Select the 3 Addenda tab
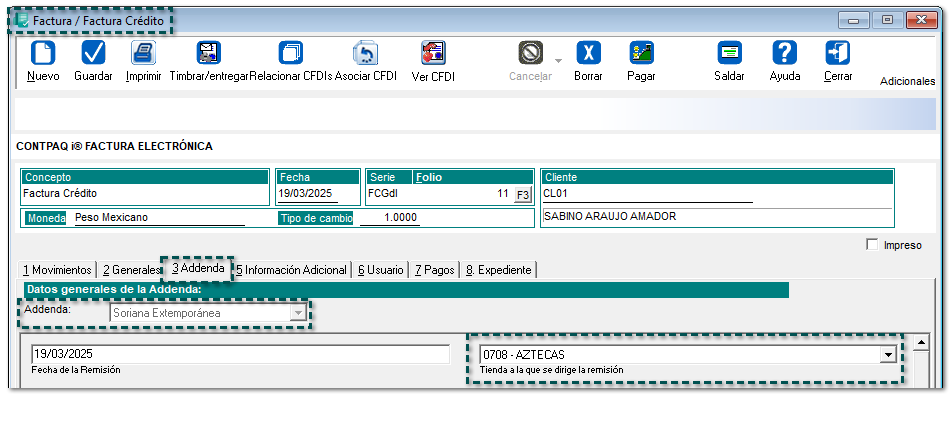The width and height of the screenshot is (952, 423). [x=197, y=268]
